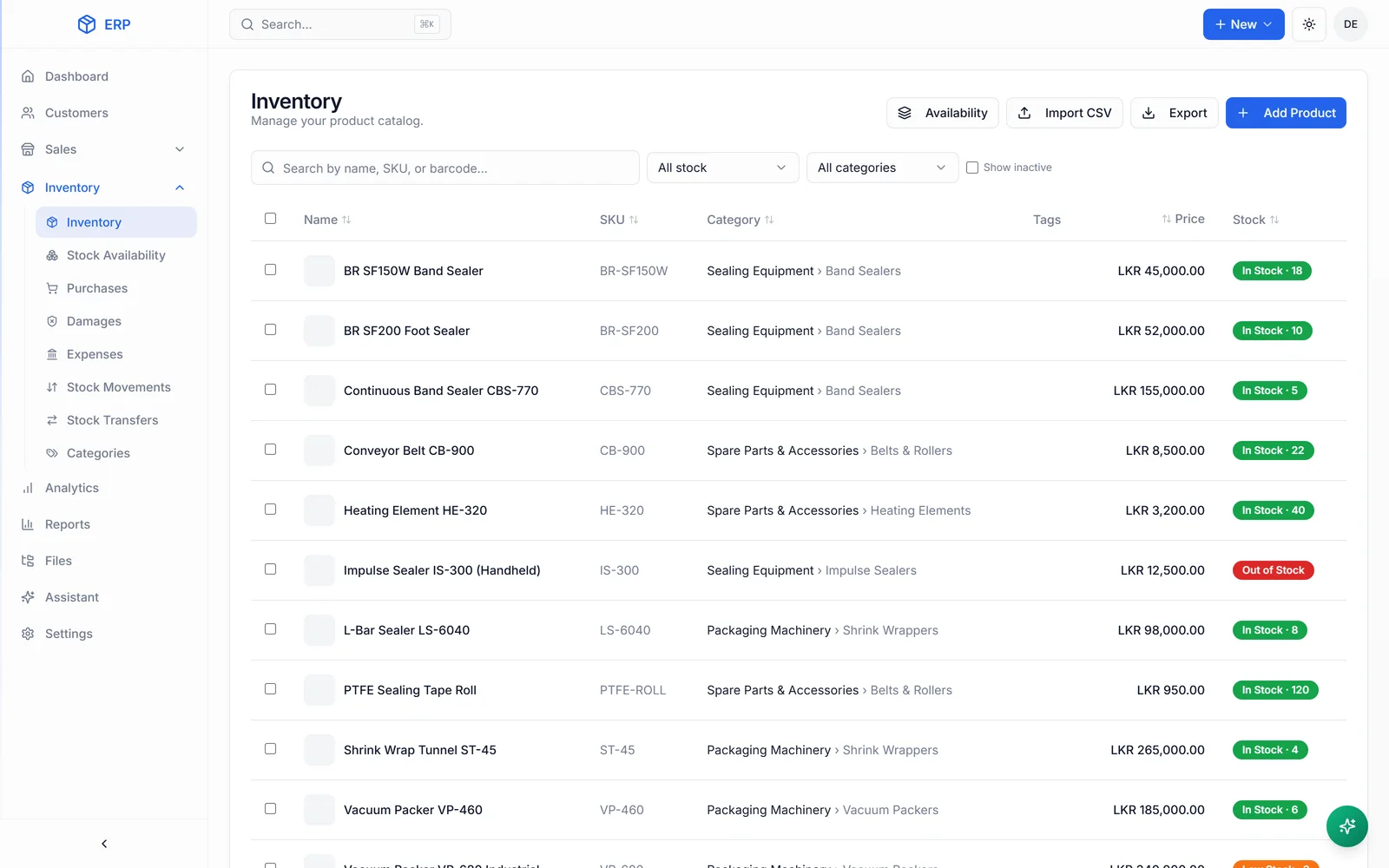The image size is (1389, 868).
Task: Collapse the sidebar with the left chevron
Action: coord(104,844)
